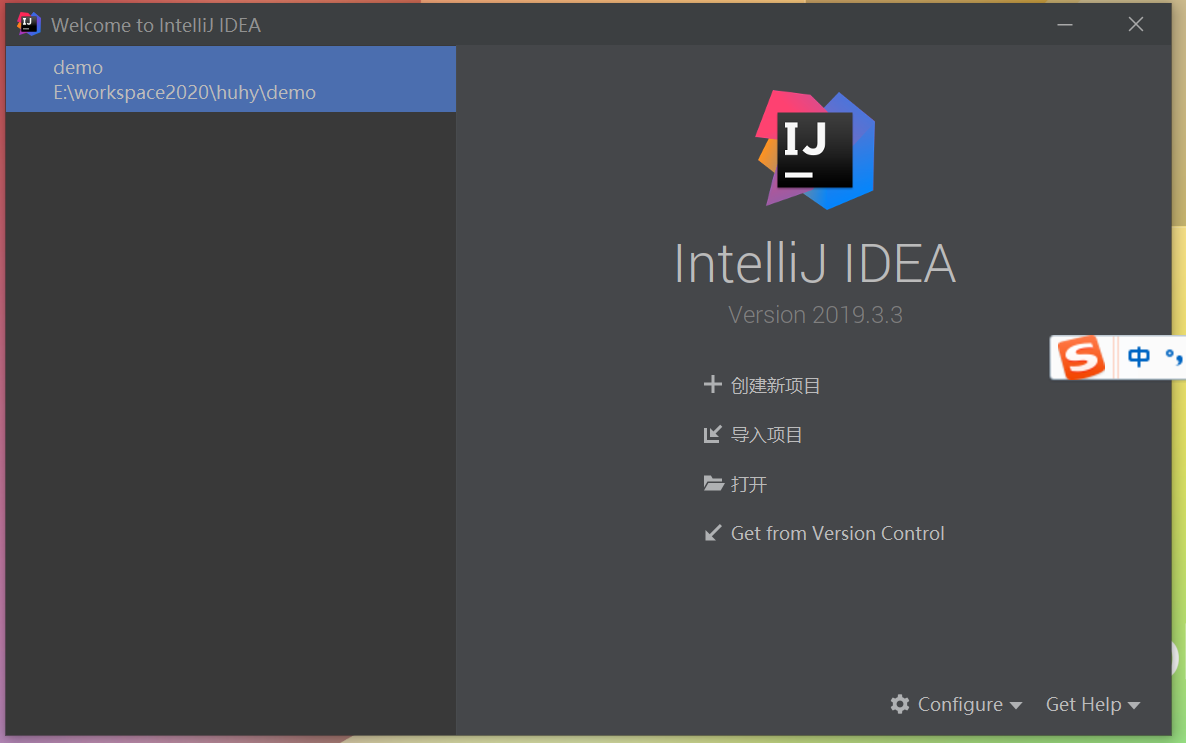
Task: Open the demo recent project entry
Action: tap(231, 79)
